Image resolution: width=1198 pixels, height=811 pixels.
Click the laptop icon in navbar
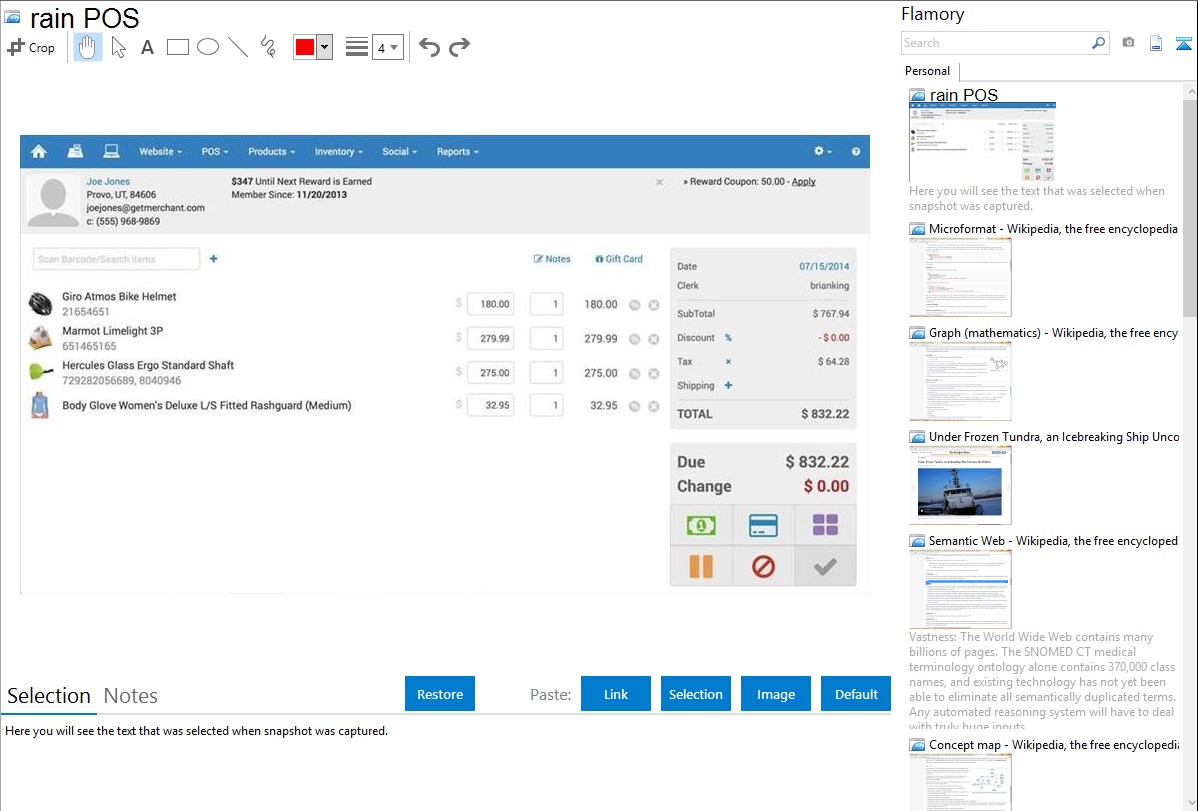pos(112,151)
